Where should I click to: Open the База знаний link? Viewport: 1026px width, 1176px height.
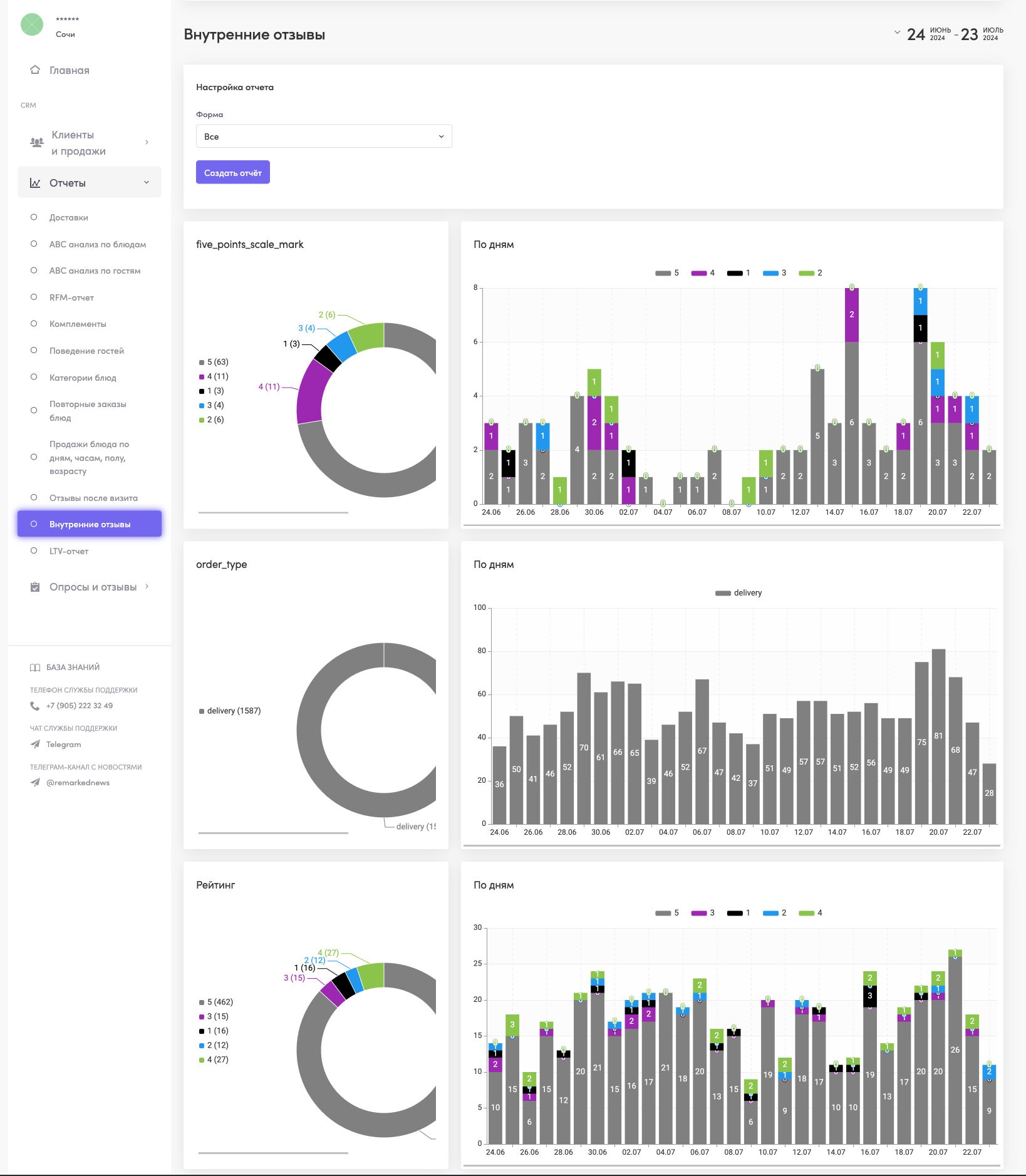tap(73, 668)
